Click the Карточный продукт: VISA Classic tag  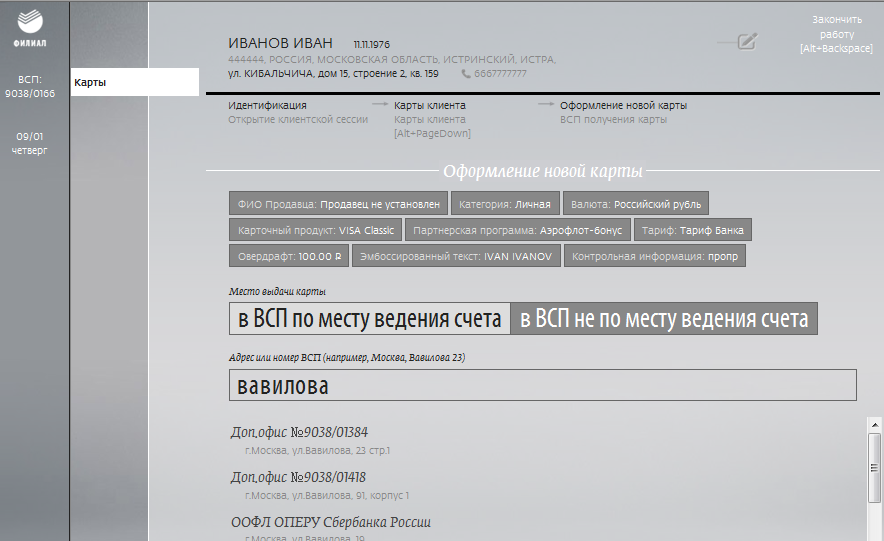(316, 230)
